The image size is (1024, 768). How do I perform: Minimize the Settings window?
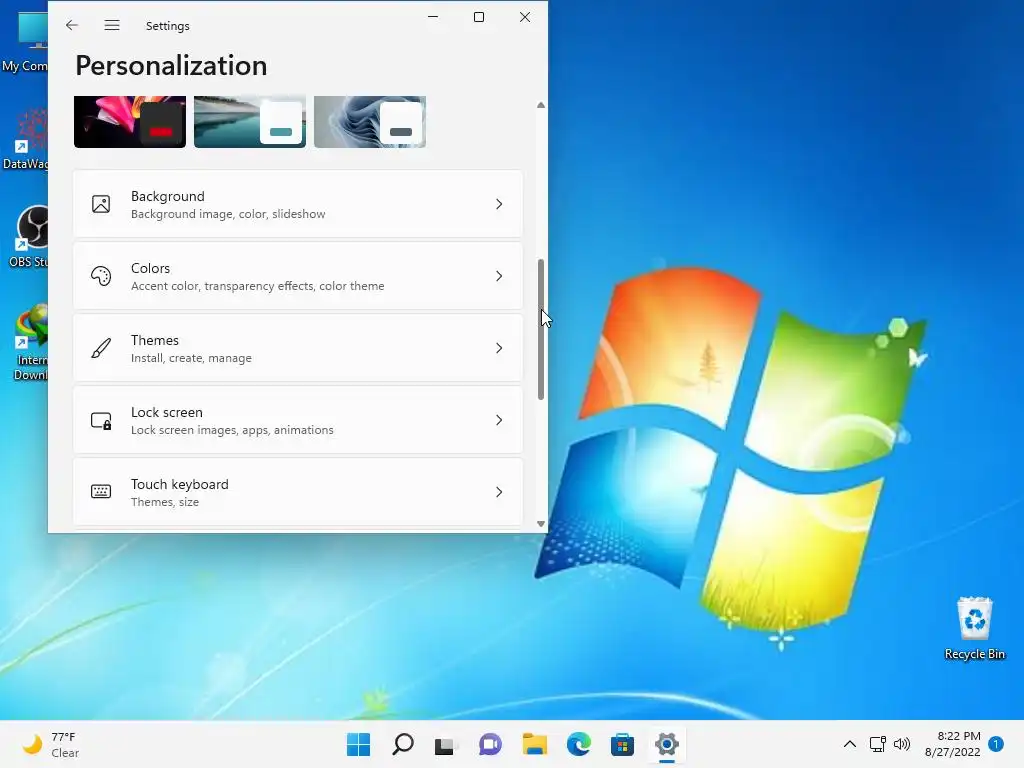433,17
